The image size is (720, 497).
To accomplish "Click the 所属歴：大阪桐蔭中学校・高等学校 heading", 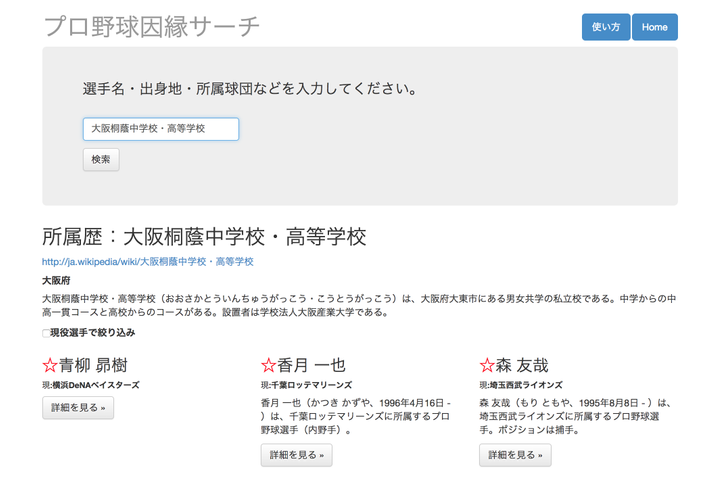I will click(204, 237).
